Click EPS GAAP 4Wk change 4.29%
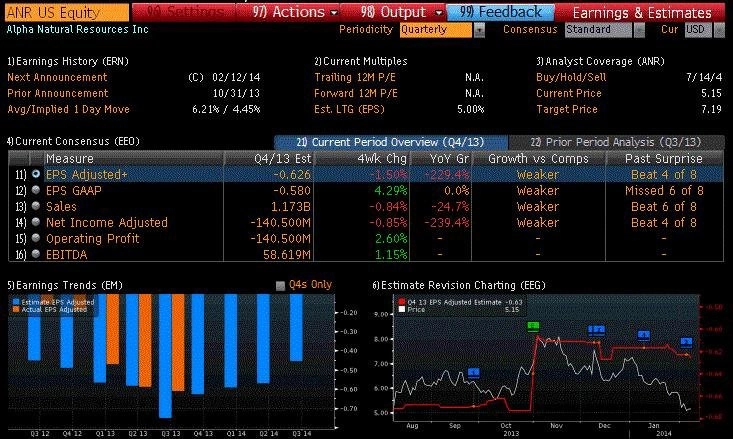 [x=391, y=190]
